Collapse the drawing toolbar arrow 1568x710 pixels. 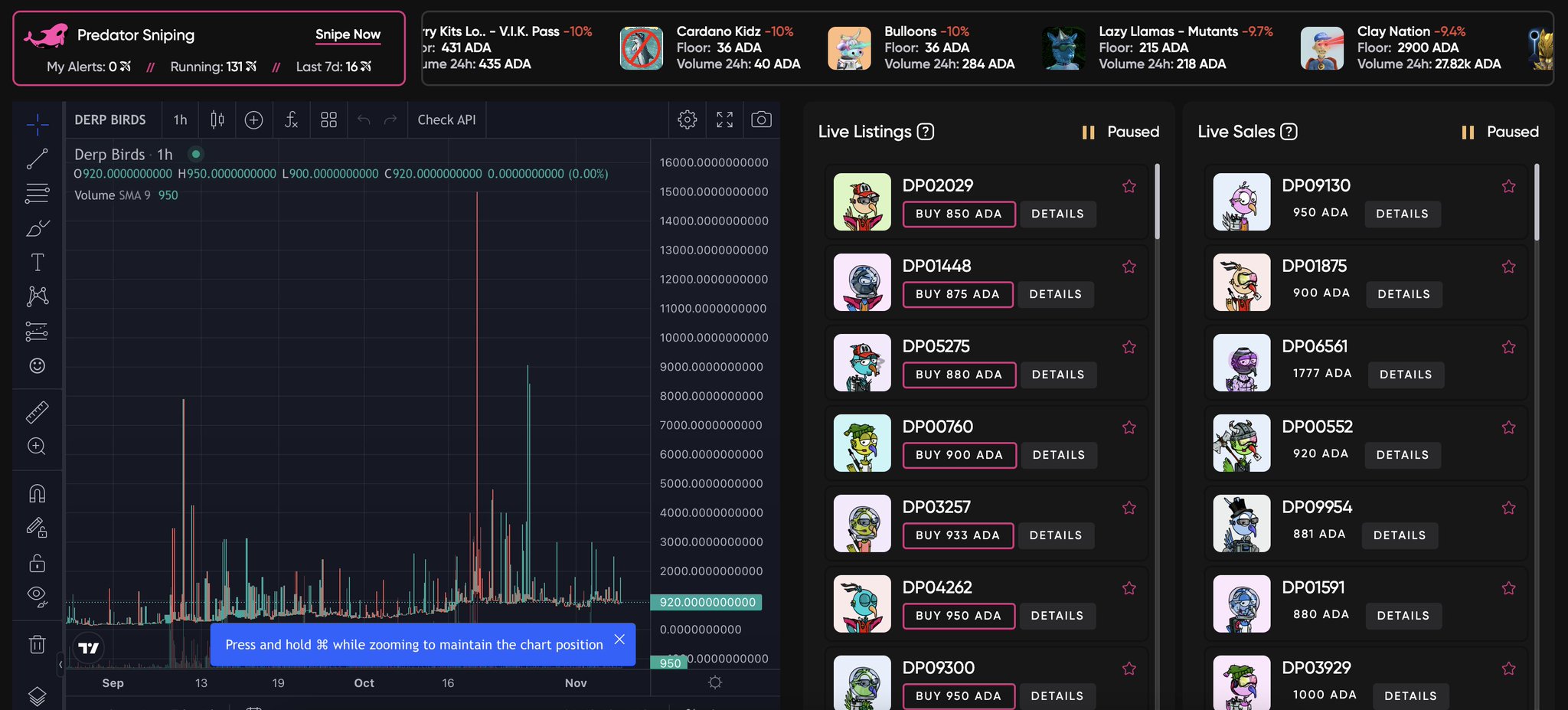coord(60,664)
